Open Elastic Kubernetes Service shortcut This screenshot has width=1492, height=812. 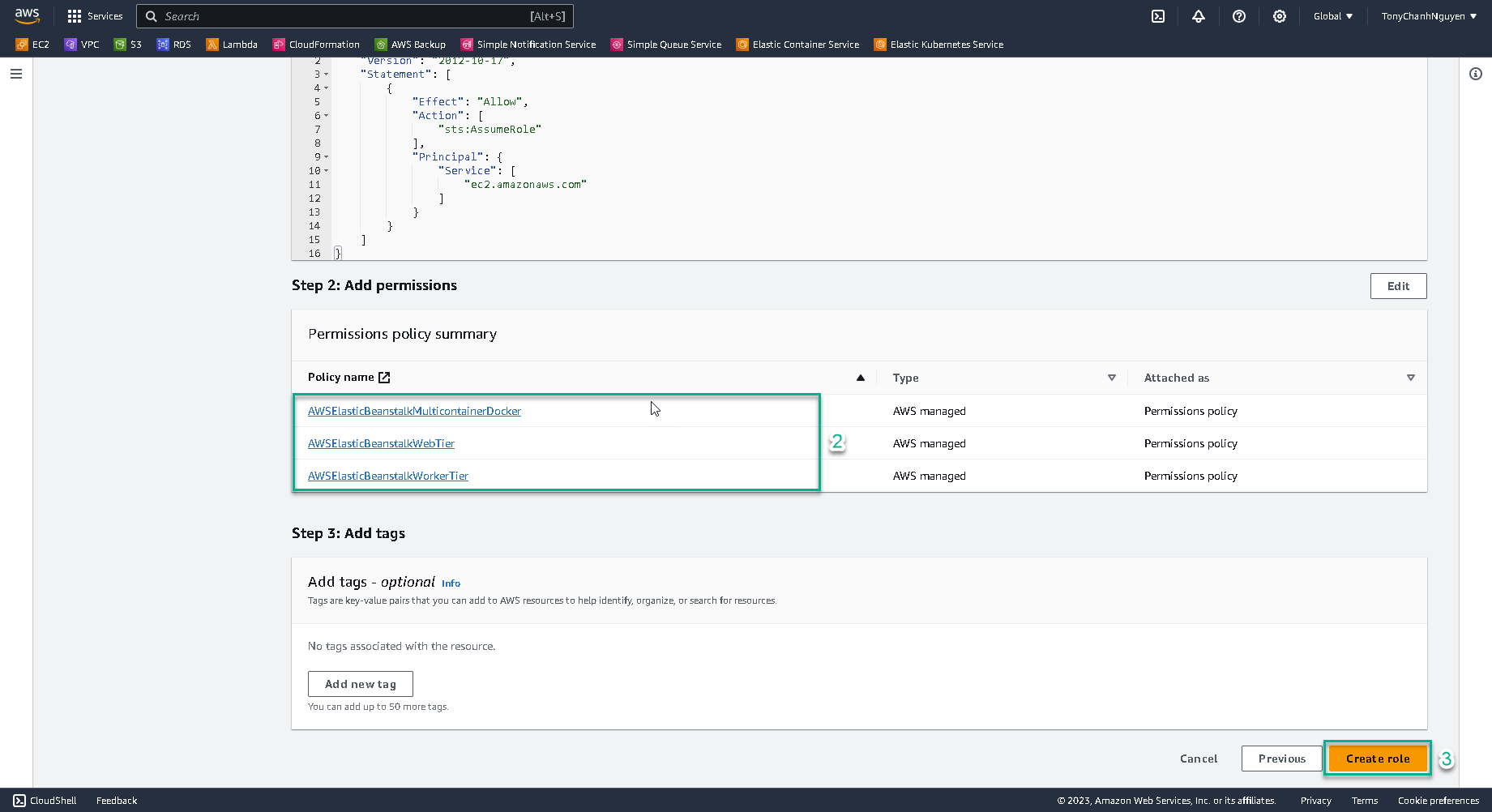click(x=938, y=45)
